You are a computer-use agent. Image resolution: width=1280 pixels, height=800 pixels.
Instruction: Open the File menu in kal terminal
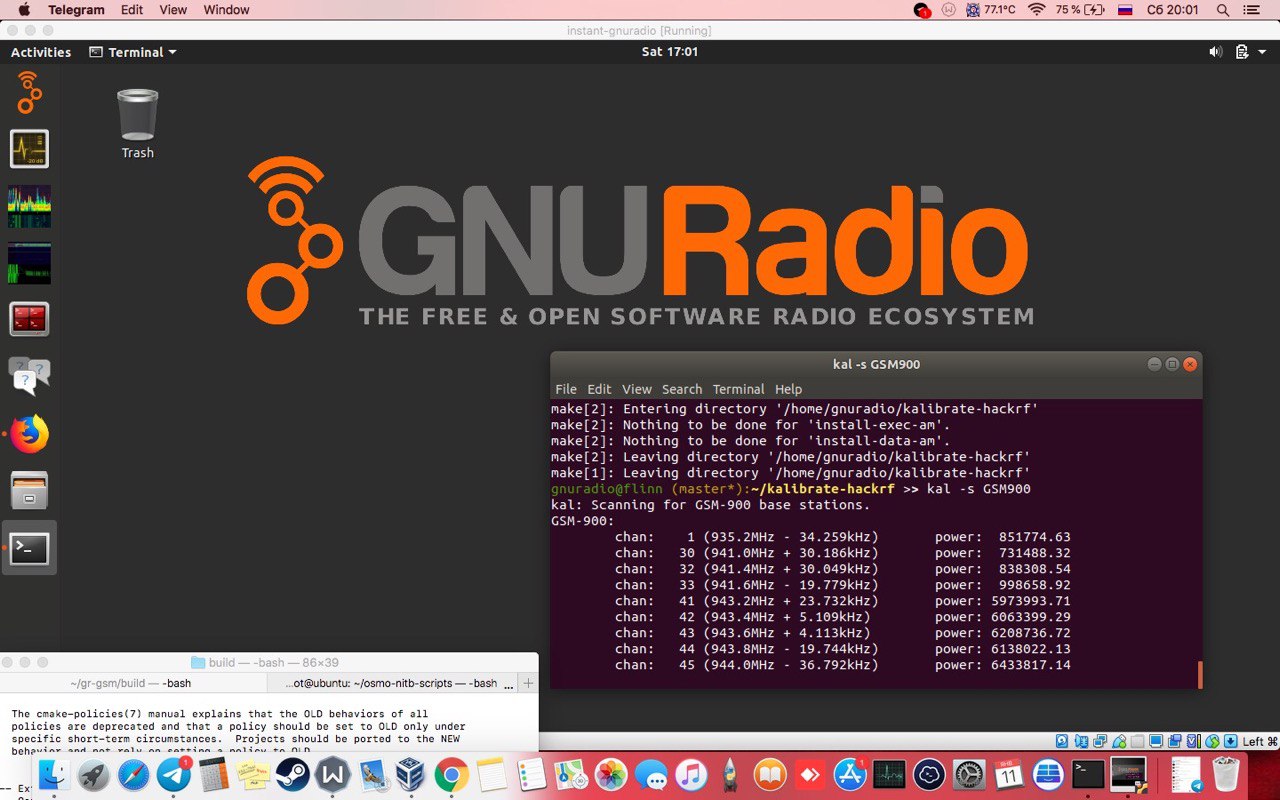pos(566,389)
